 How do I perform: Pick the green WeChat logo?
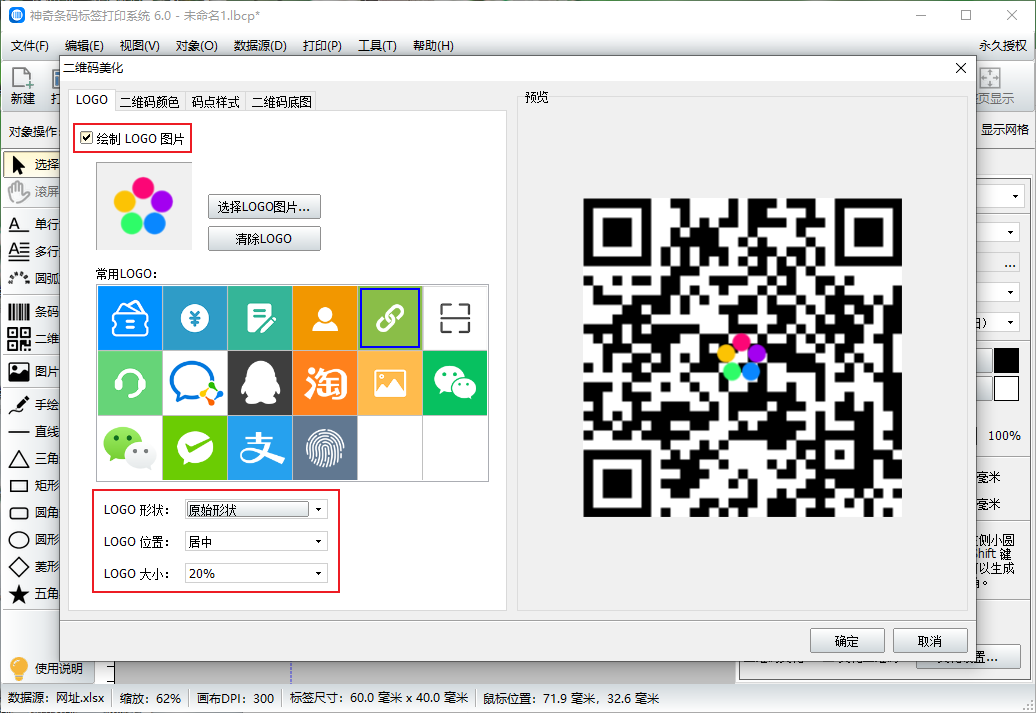point(455,383)
